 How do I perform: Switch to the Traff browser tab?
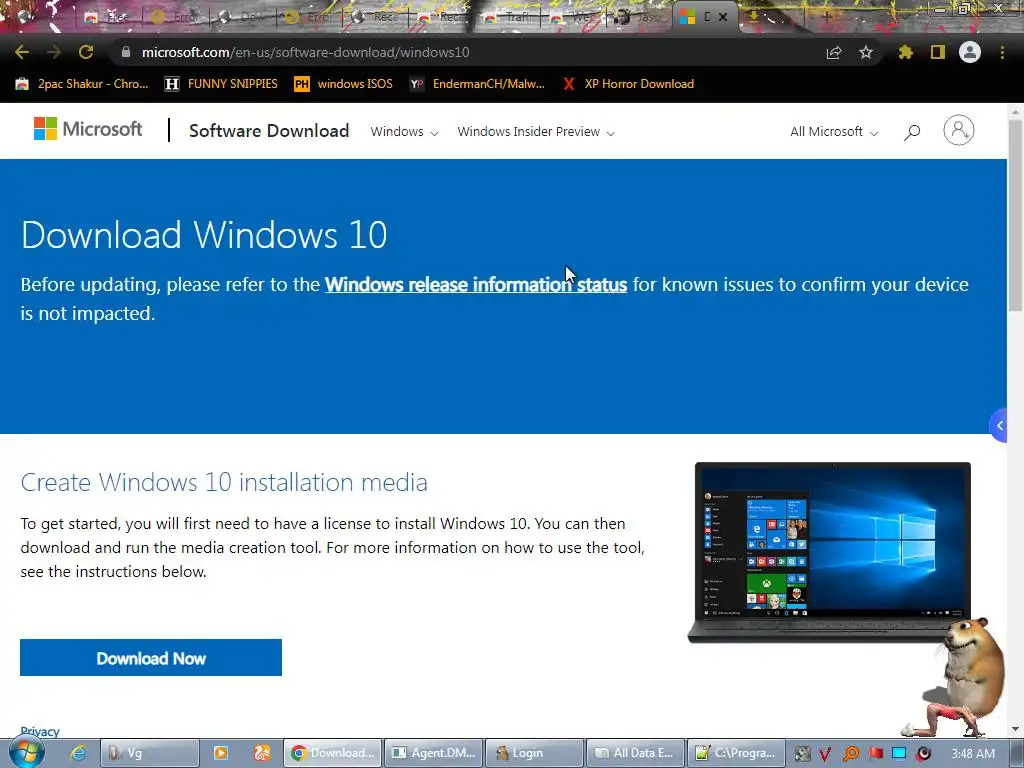pos(509,18)
